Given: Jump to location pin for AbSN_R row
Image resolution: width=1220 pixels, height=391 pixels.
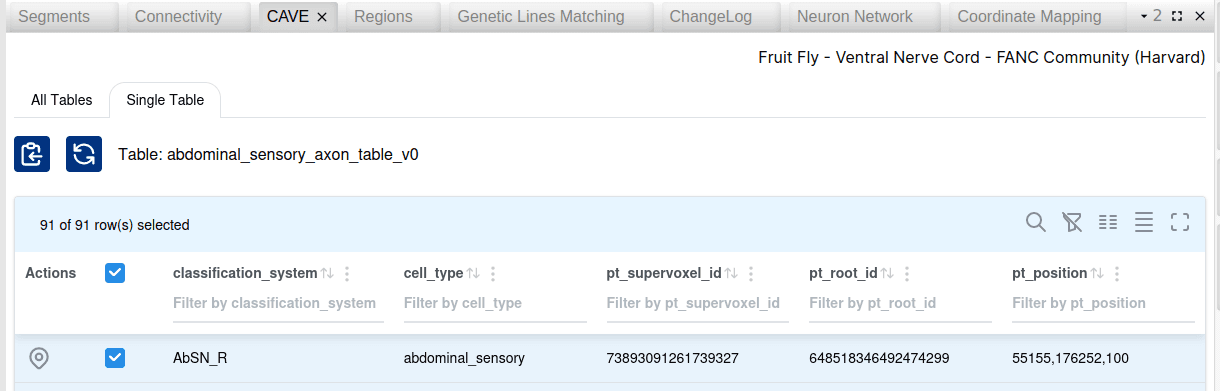Looking at the screenshot, I should click(x=39, y=357).
